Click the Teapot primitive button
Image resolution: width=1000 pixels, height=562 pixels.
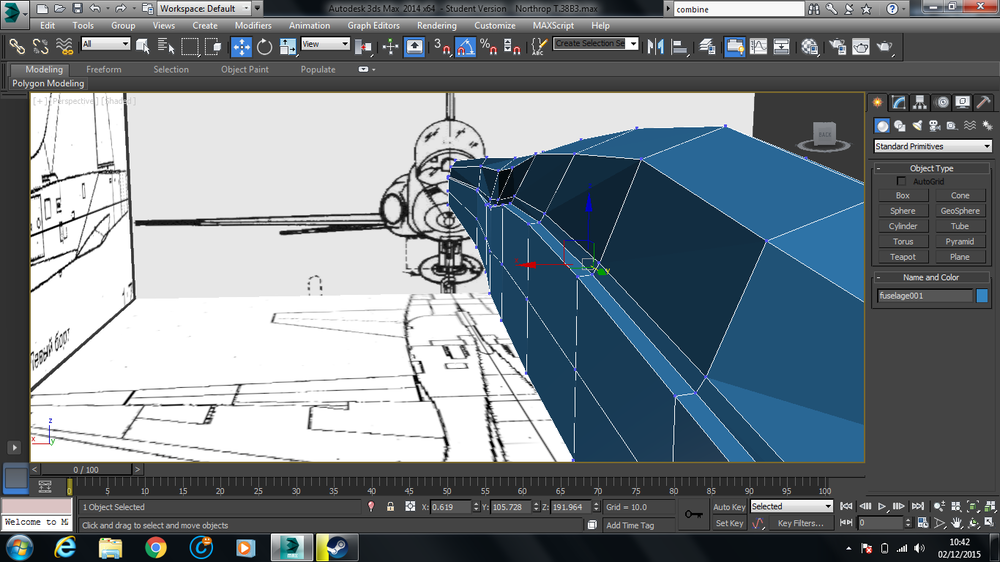click(x=903, y=257)
